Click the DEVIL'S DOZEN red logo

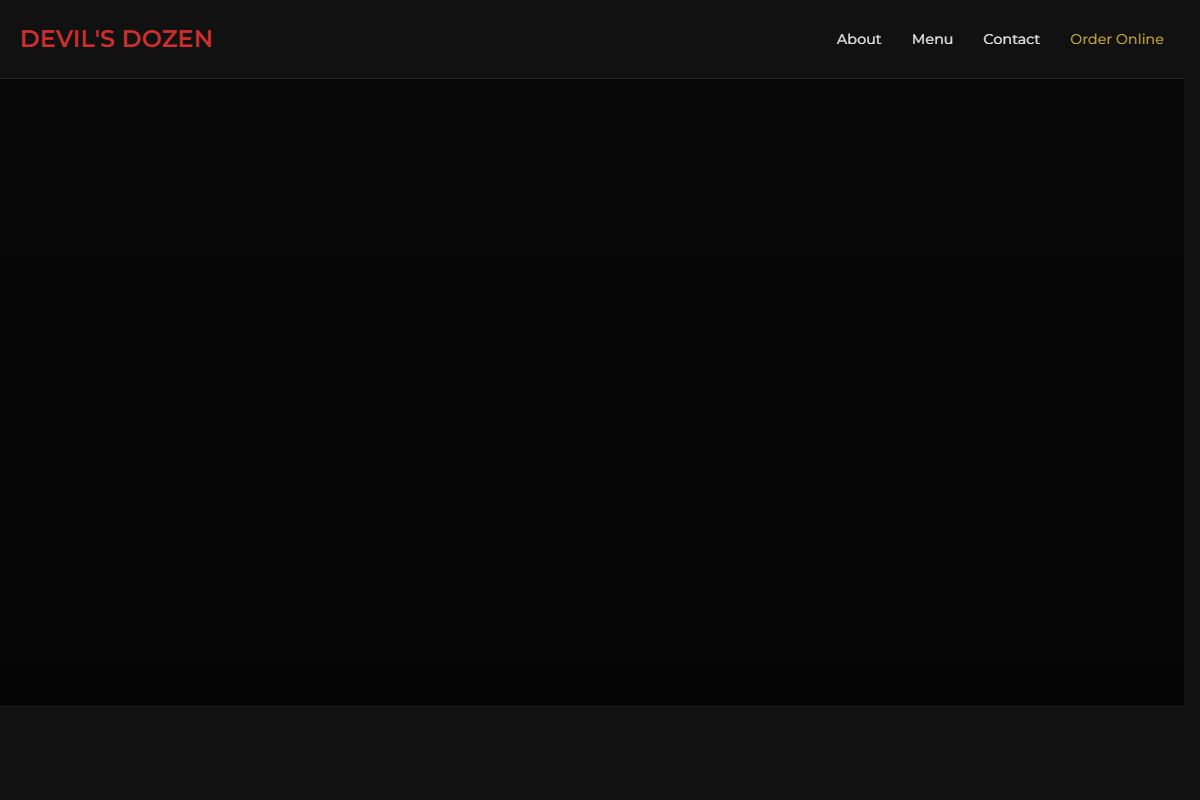[x=116, y=39]
